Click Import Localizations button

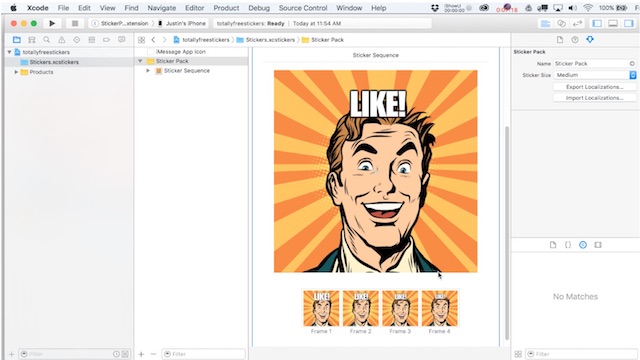594,98
